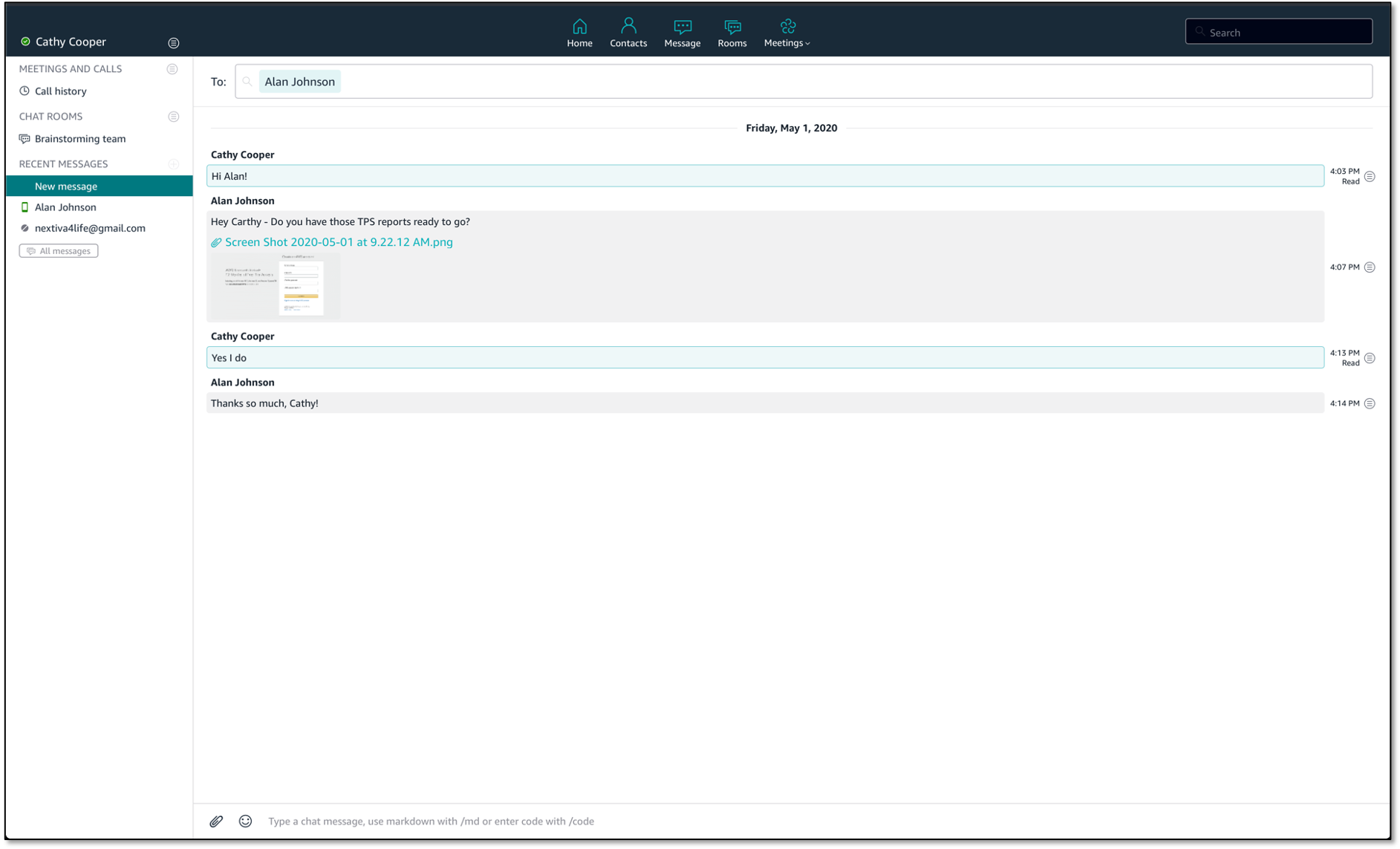The image size is (1400, 849).
Task: Open the Home tab in top navigation
Action: coord(579,33)
